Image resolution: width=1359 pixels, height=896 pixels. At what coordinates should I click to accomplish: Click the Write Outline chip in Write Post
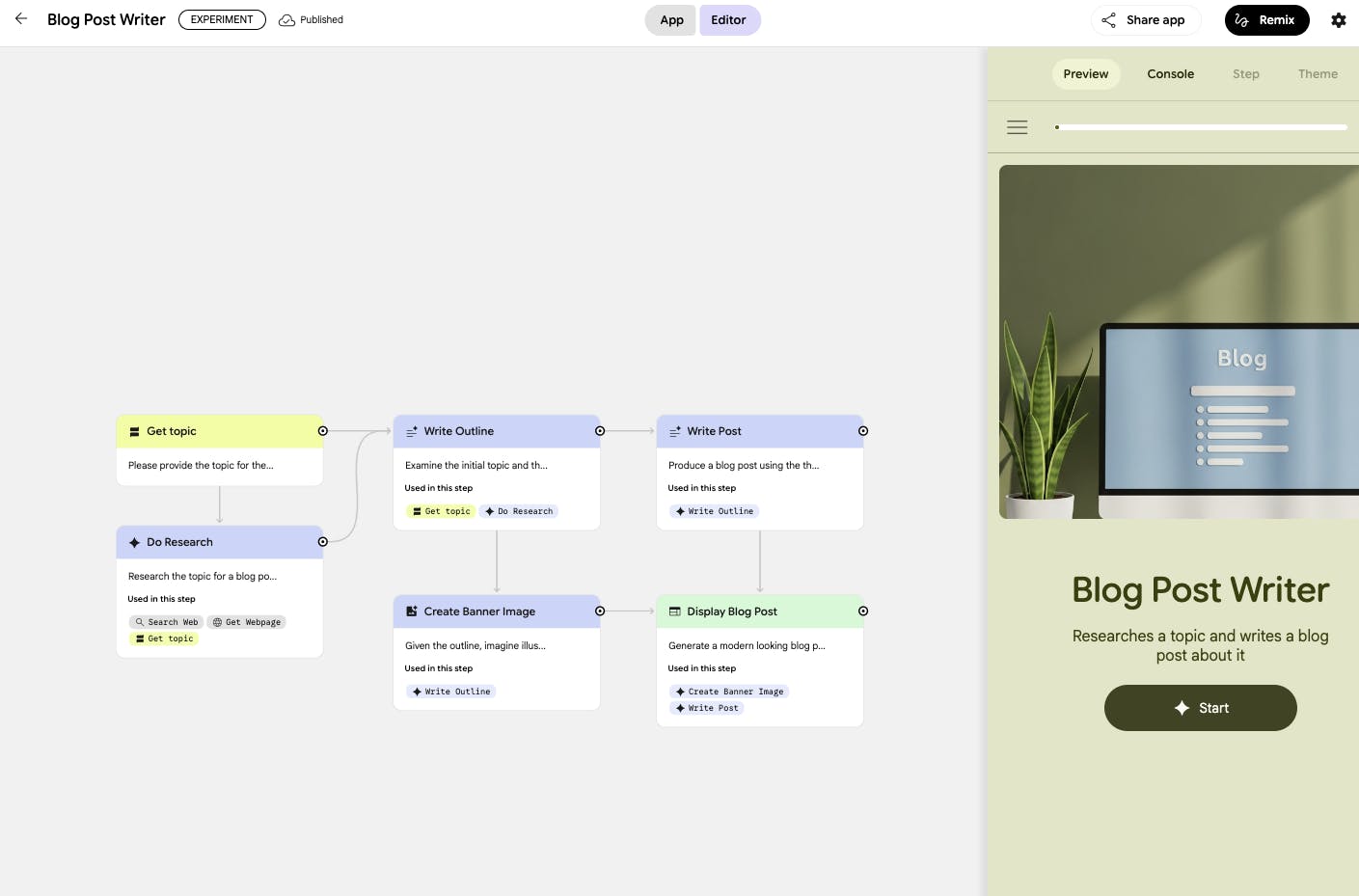[x=714, y=511]
